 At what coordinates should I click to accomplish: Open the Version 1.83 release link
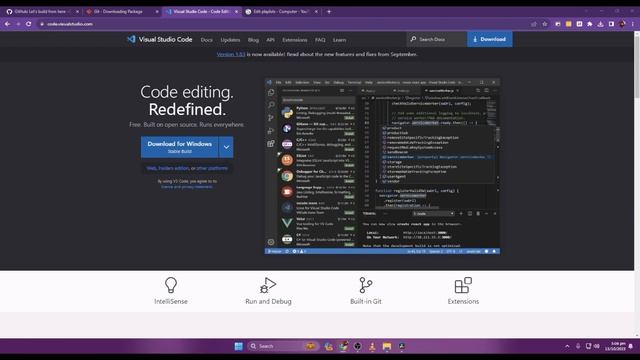pyautogui.click(x=231, y=54)
